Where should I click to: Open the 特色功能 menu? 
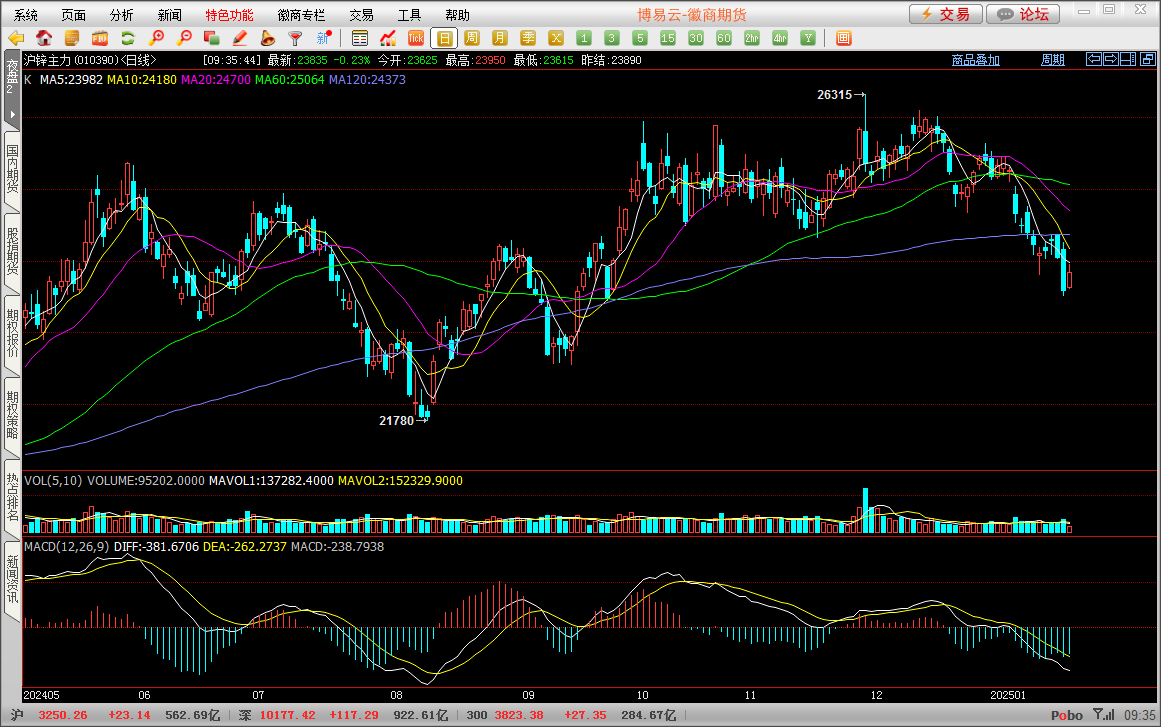pos(229,15)
